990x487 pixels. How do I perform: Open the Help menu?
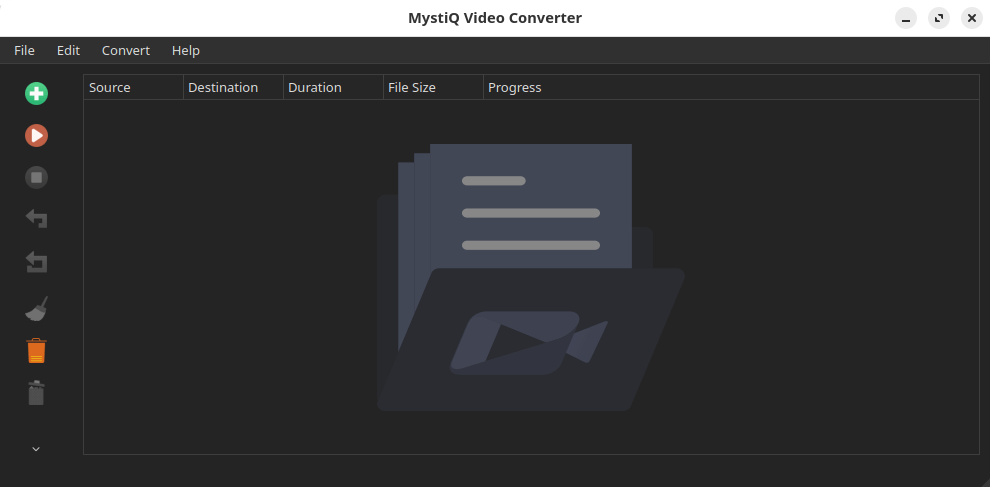[186, 51]
